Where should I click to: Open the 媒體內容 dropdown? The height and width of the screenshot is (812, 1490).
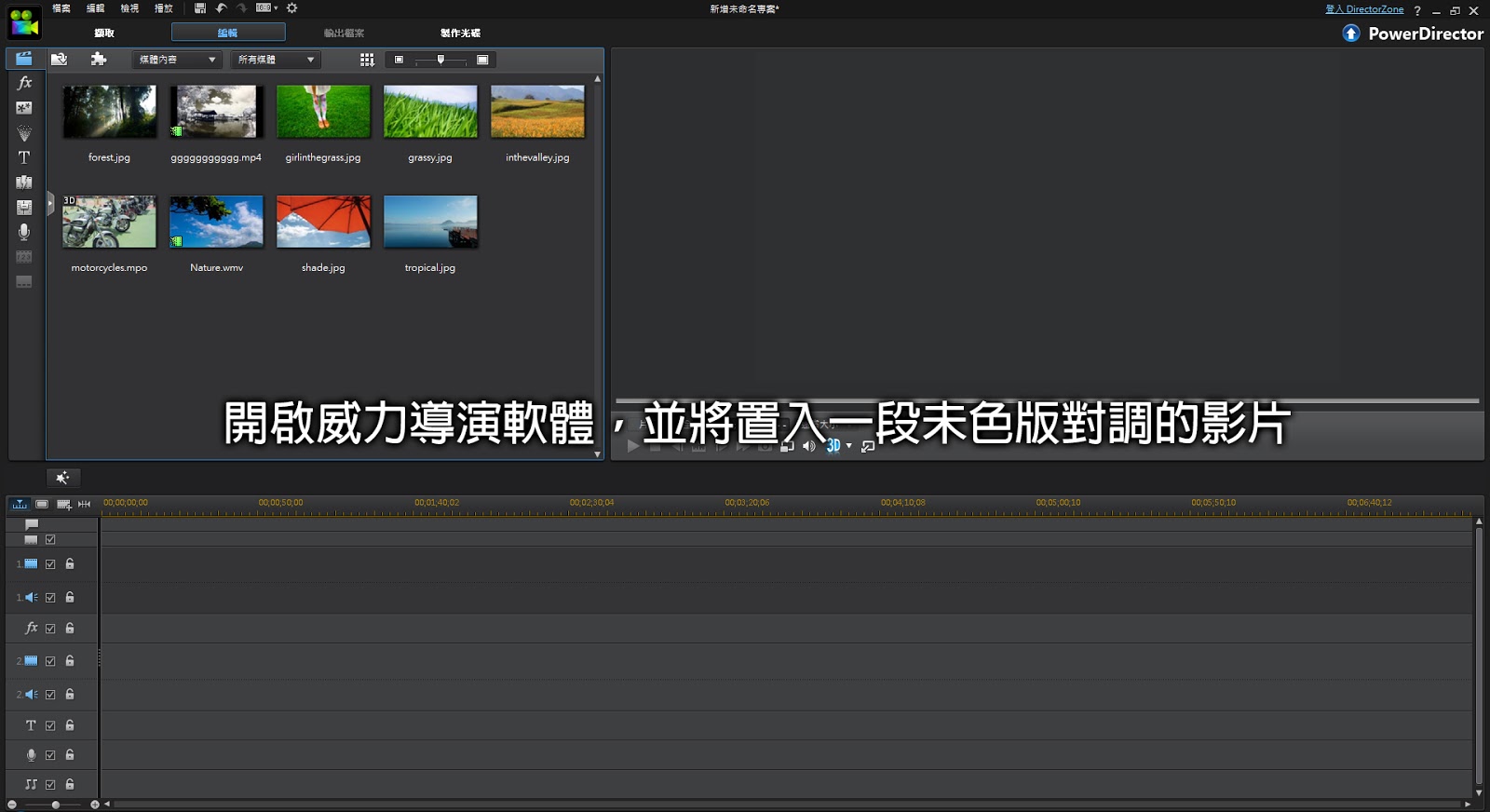tap(177, 60)
